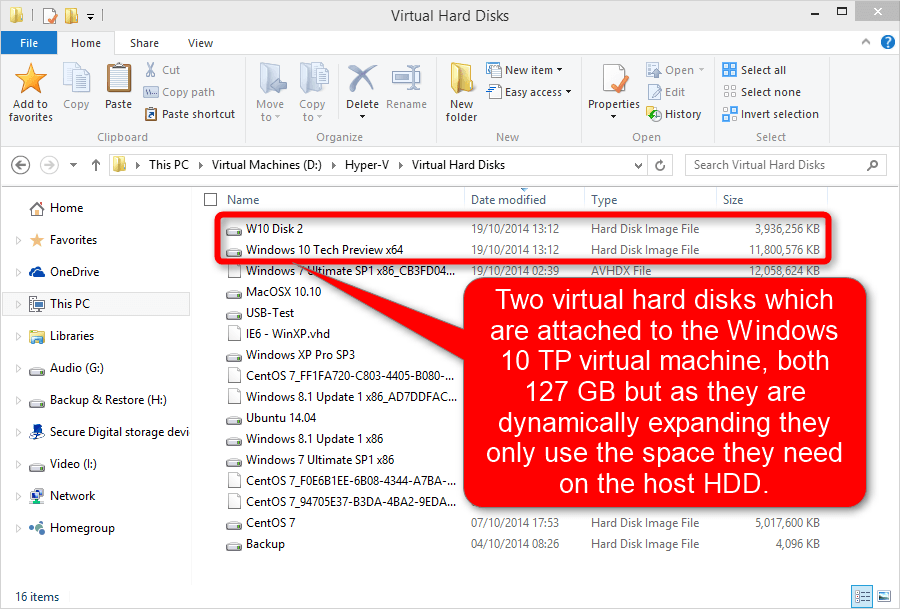Viewport: 900px width, 609px height.
Task: Expand the address bar history dropdown
Action: (x=638, y=165)
